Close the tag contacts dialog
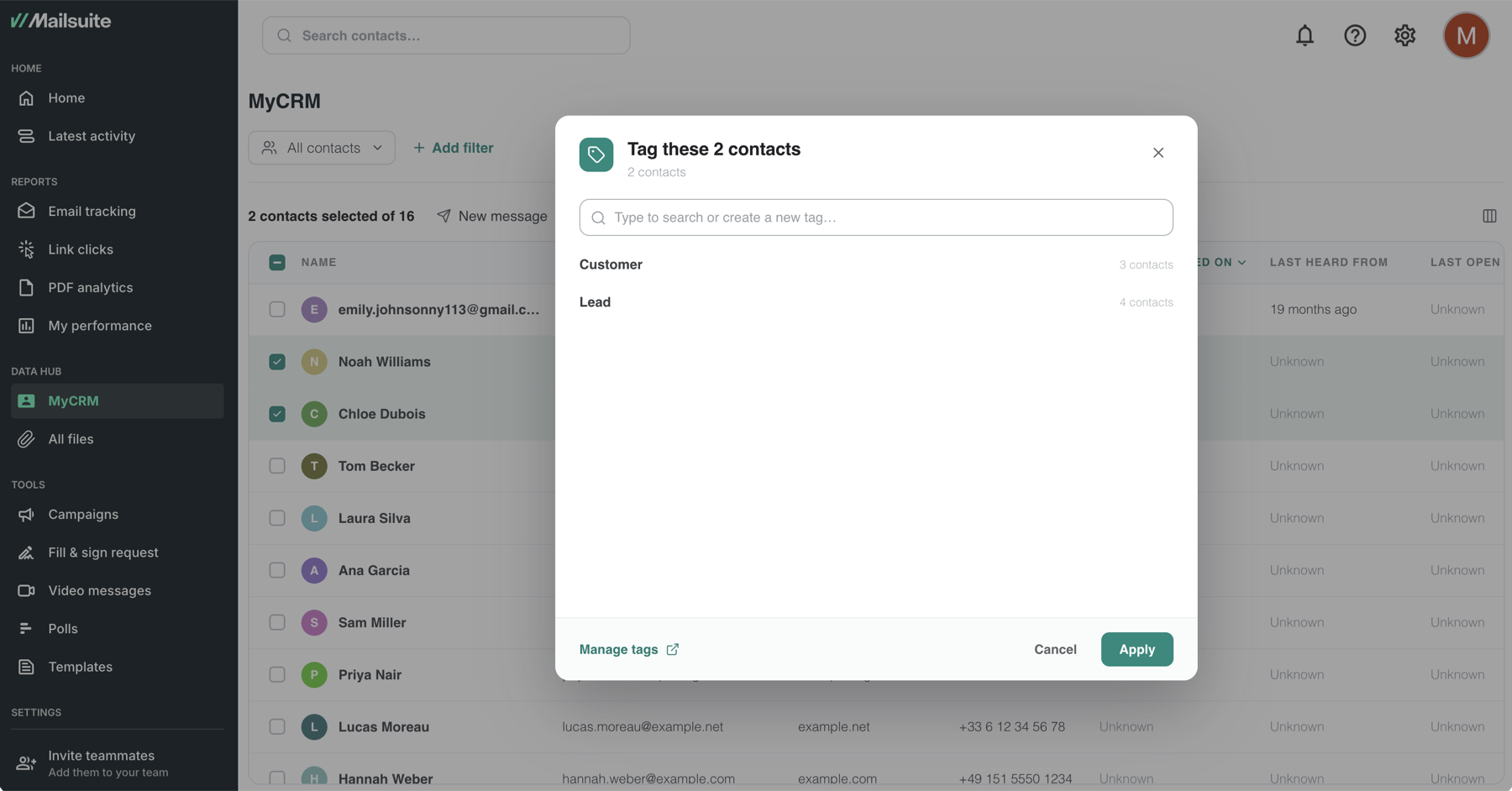Viewport: 1512px width, 791px height. pos(1158,153)
